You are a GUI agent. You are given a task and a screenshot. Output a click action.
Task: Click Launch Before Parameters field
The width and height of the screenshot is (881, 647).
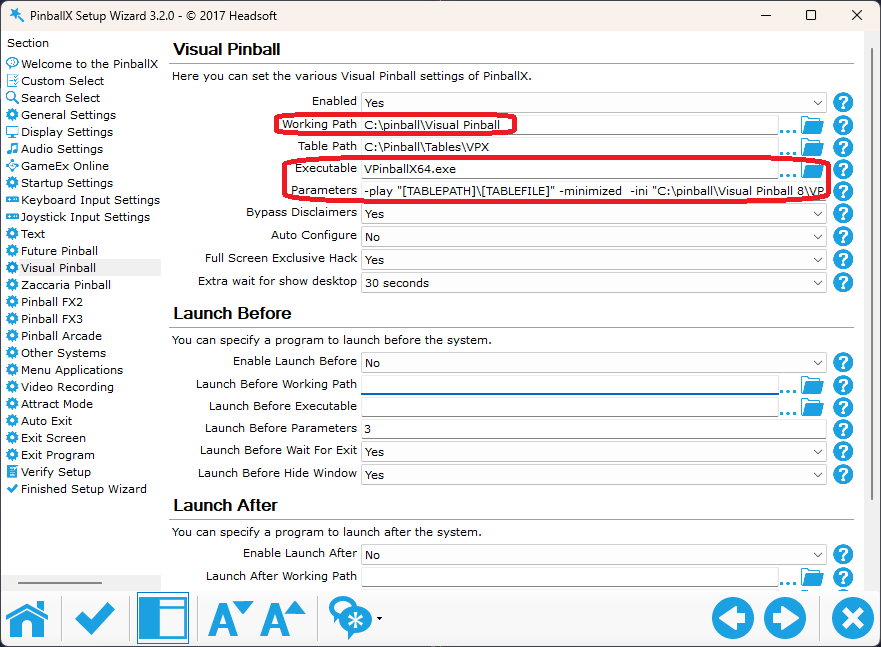point(593,429)
